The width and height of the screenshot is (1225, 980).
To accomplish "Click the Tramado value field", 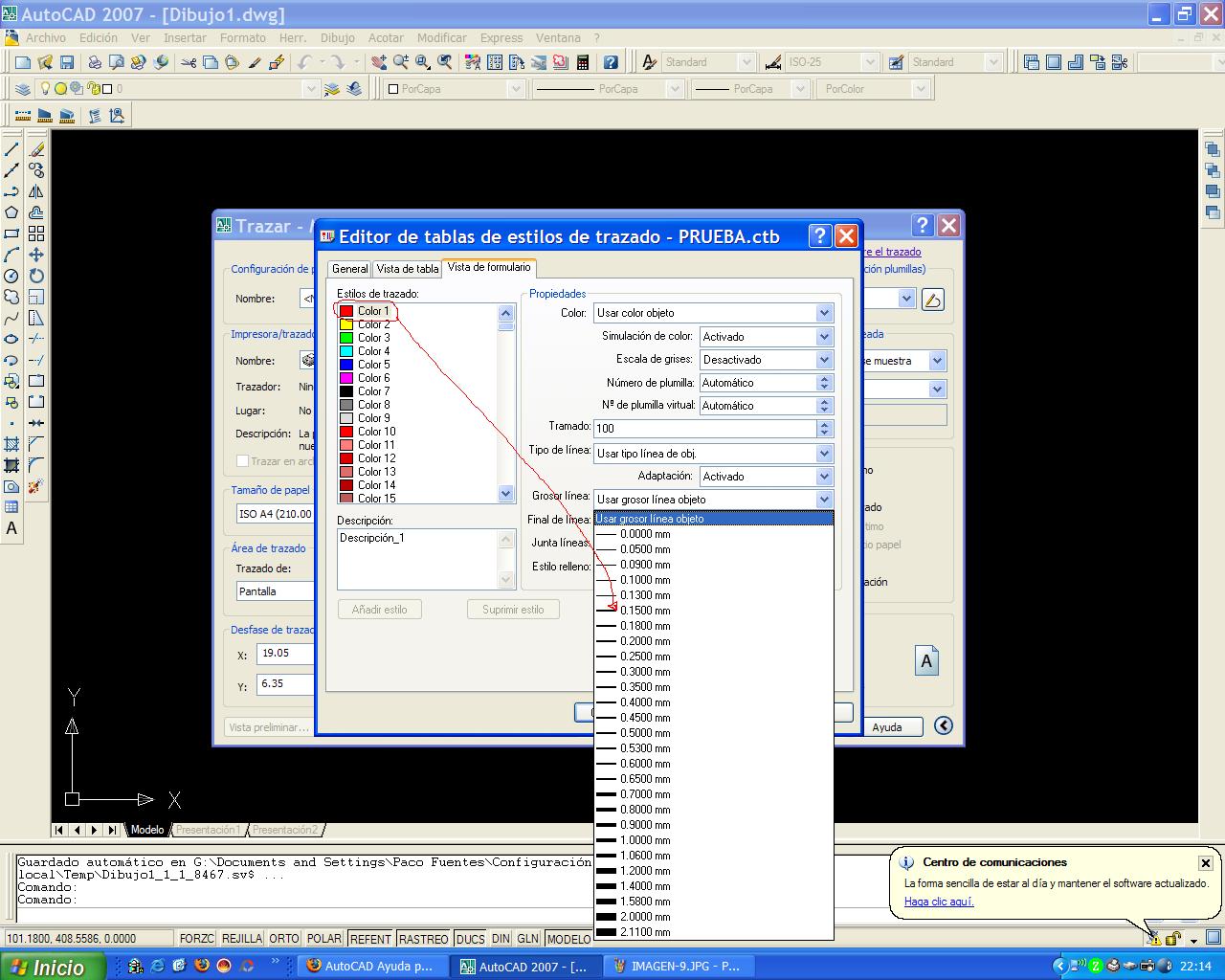I will pyautogui.click(x=706, y=429).
